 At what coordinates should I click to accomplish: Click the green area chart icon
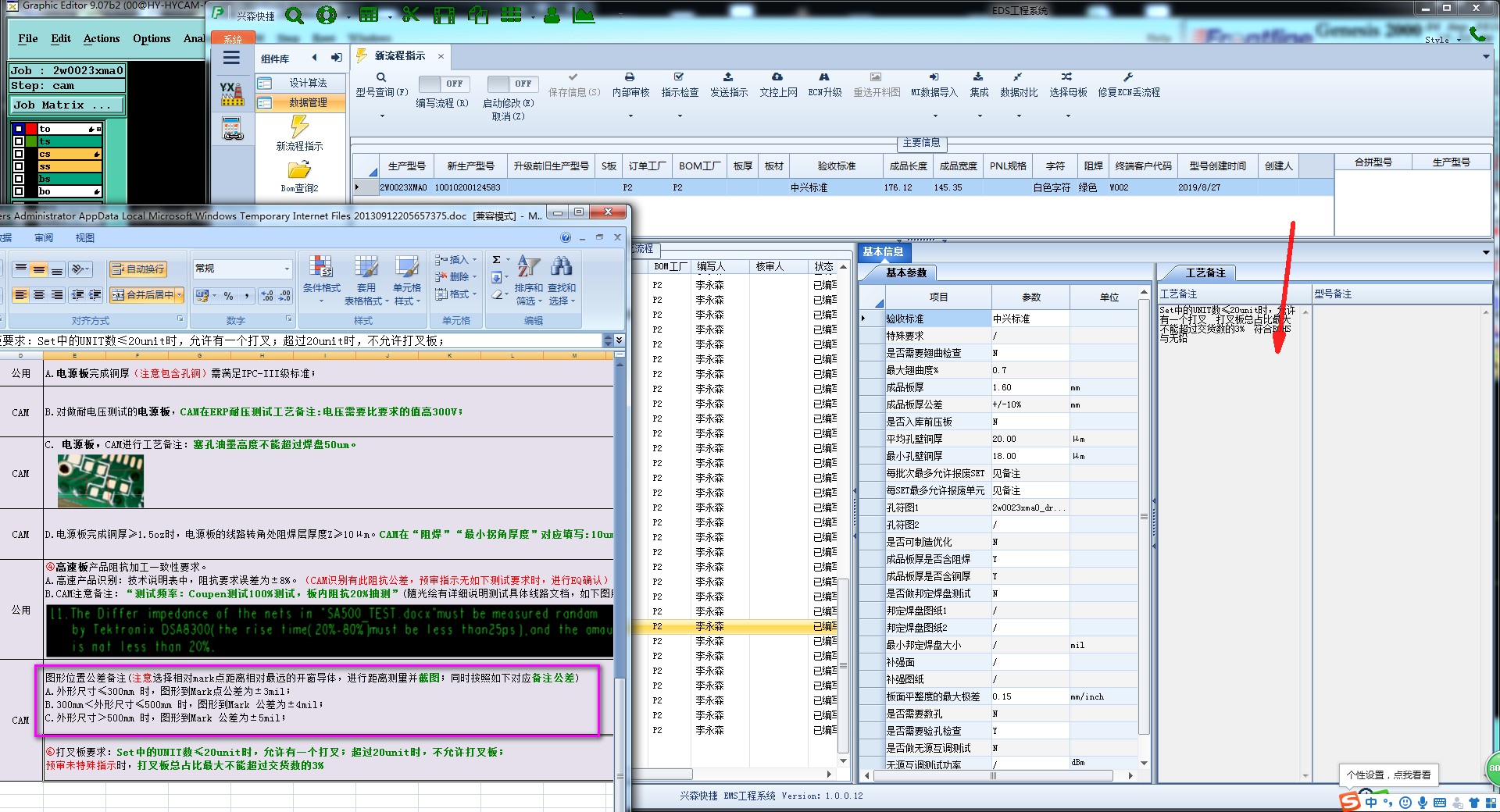(x=583, y=15)
